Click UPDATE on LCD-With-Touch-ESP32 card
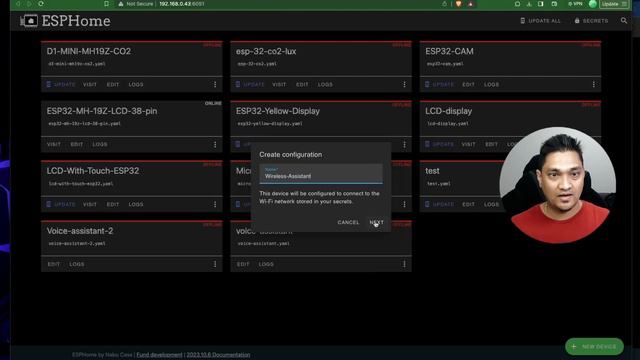The width and height of the screenshot is (640, 360). coord(61,204)
